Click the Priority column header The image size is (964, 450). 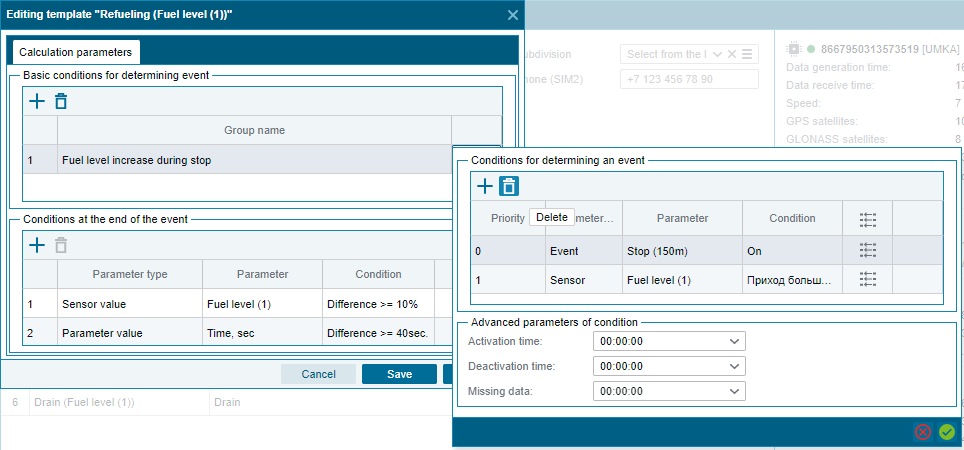coord(508,218)
